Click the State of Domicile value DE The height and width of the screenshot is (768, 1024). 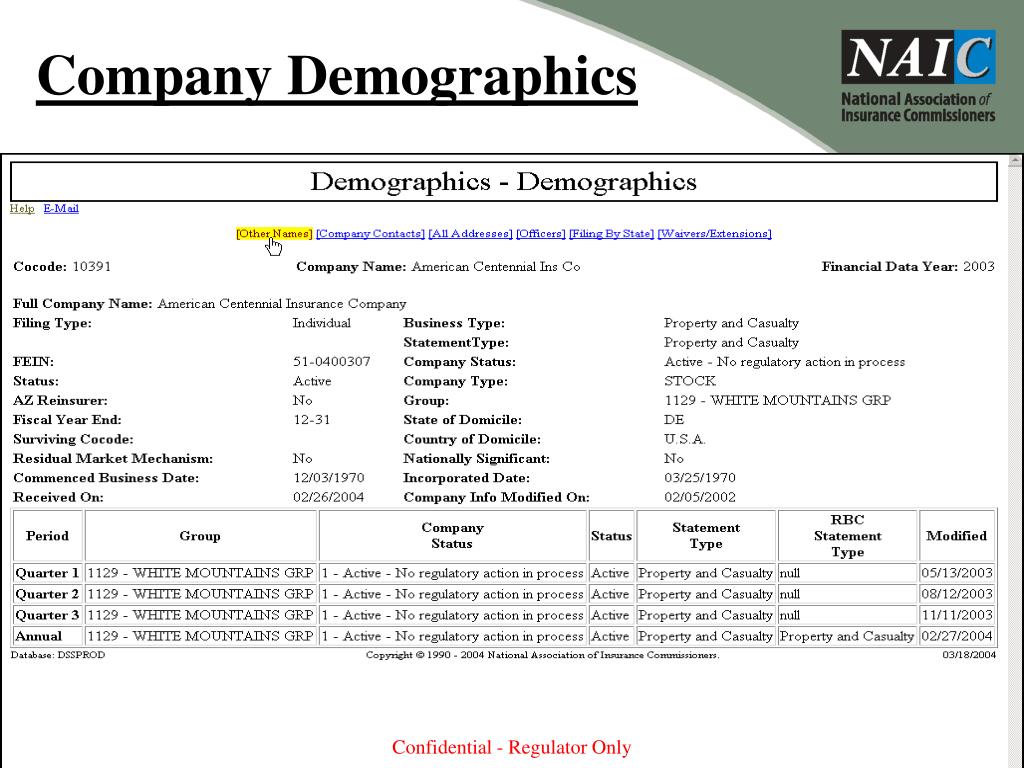[x=674, y=420]
